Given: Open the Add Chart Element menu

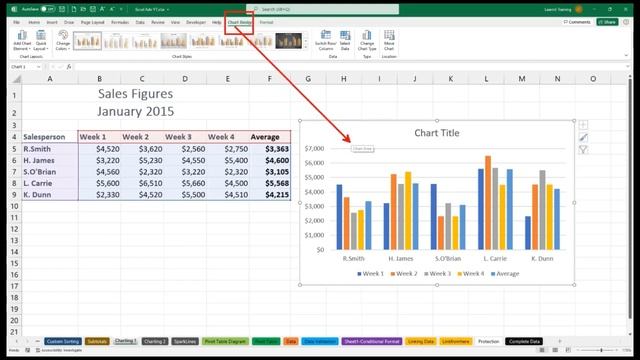Looking at the screenshot, I should tap(22, 40).
